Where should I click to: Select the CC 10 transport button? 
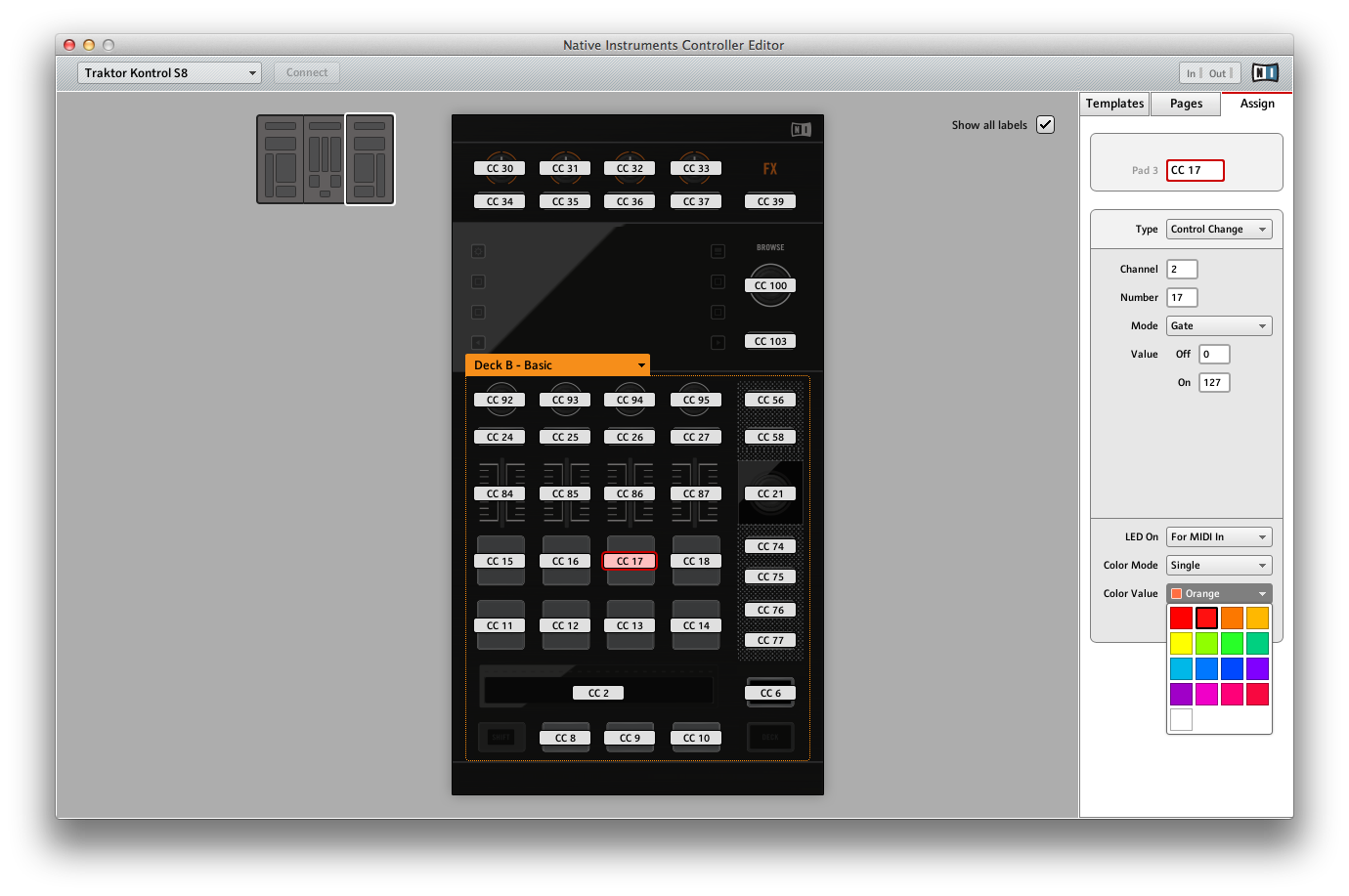pyautogui.click(x=696, y=738)
